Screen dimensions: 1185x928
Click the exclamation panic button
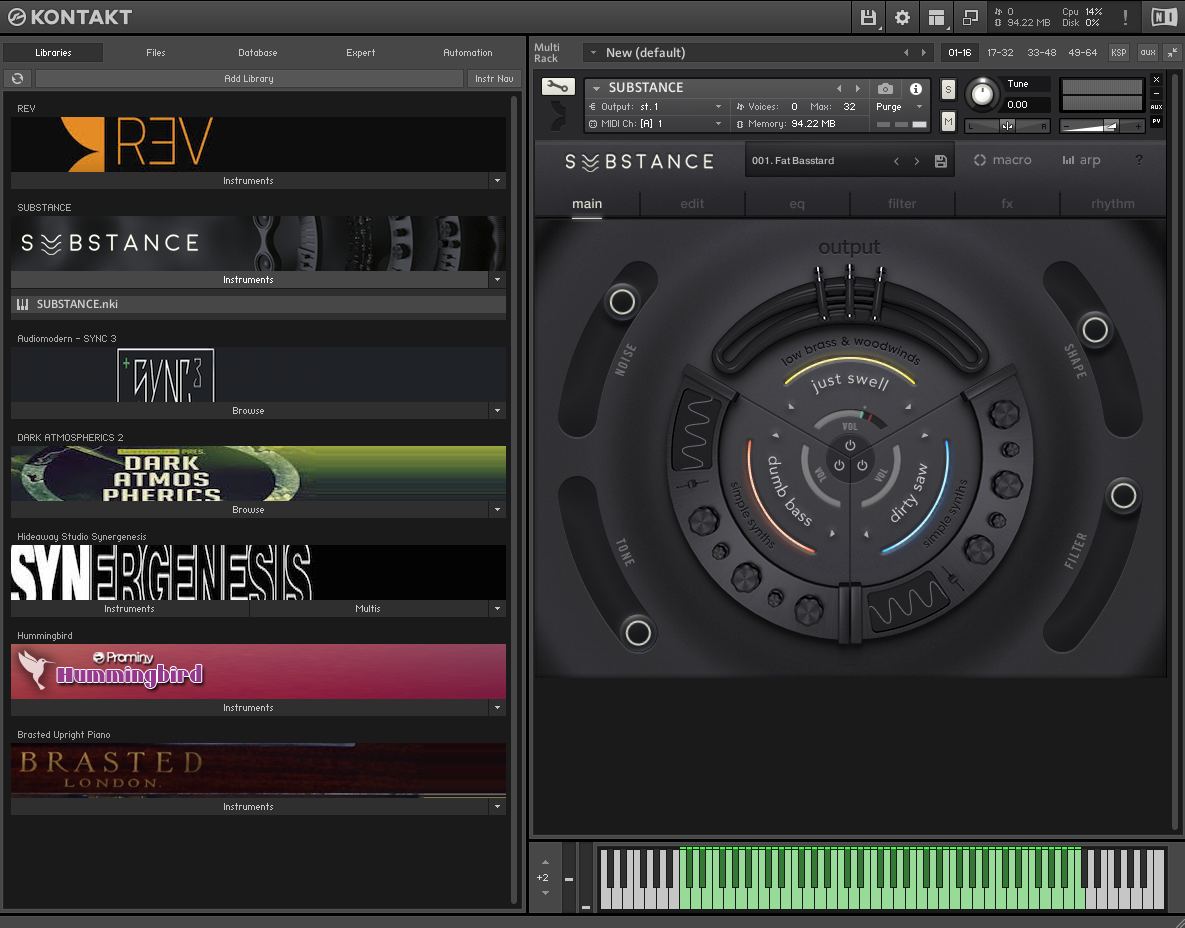click(x=1125, y=17)
